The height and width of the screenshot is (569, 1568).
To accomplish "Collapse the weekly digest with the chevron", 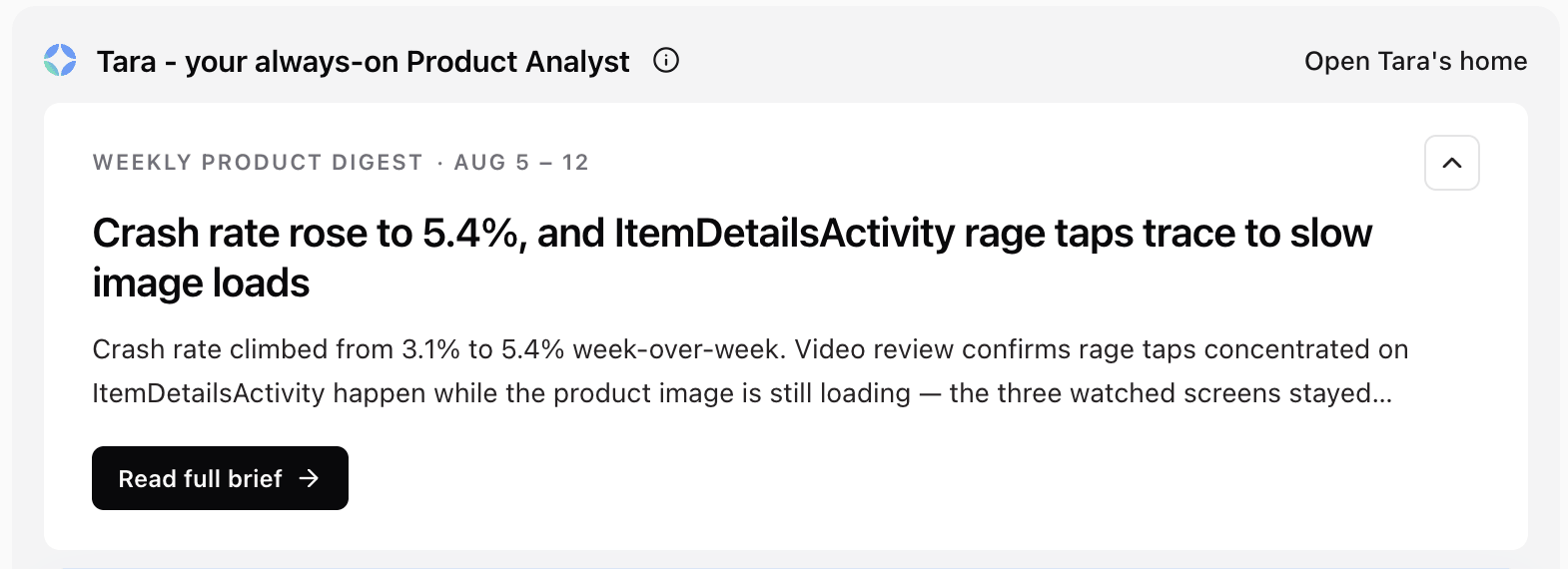I will (x=1452, y=163).
